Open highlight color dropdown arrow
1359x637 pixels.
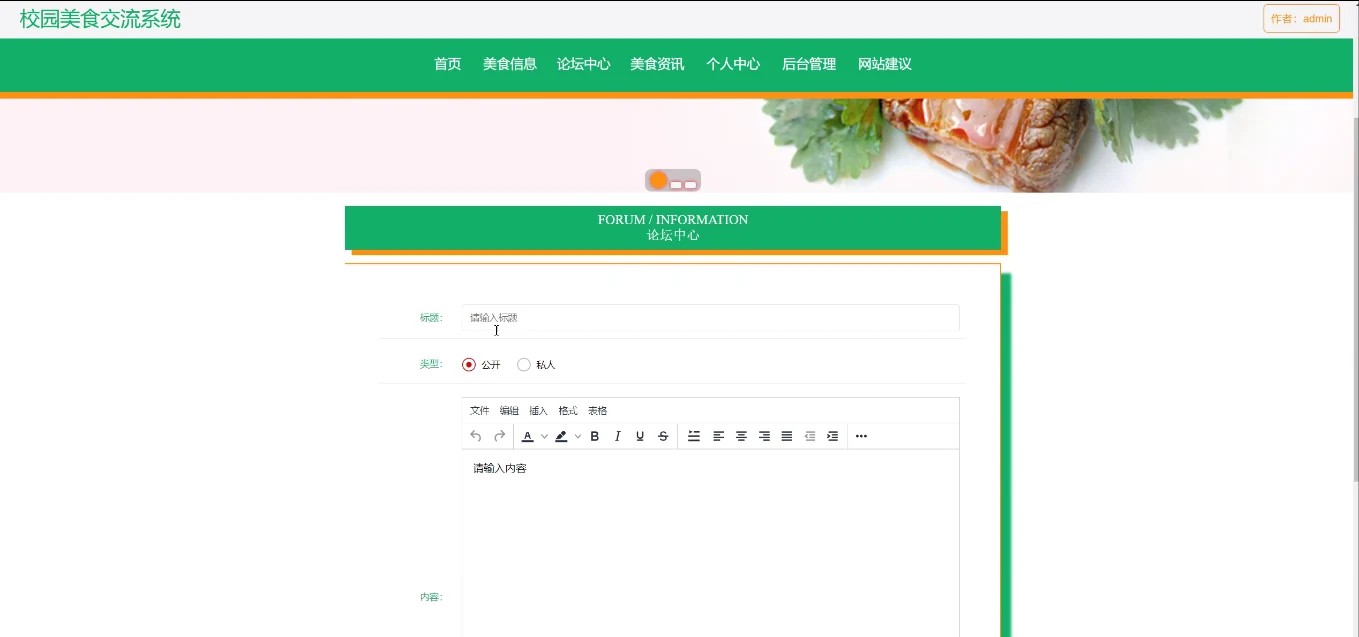(577, 436)
